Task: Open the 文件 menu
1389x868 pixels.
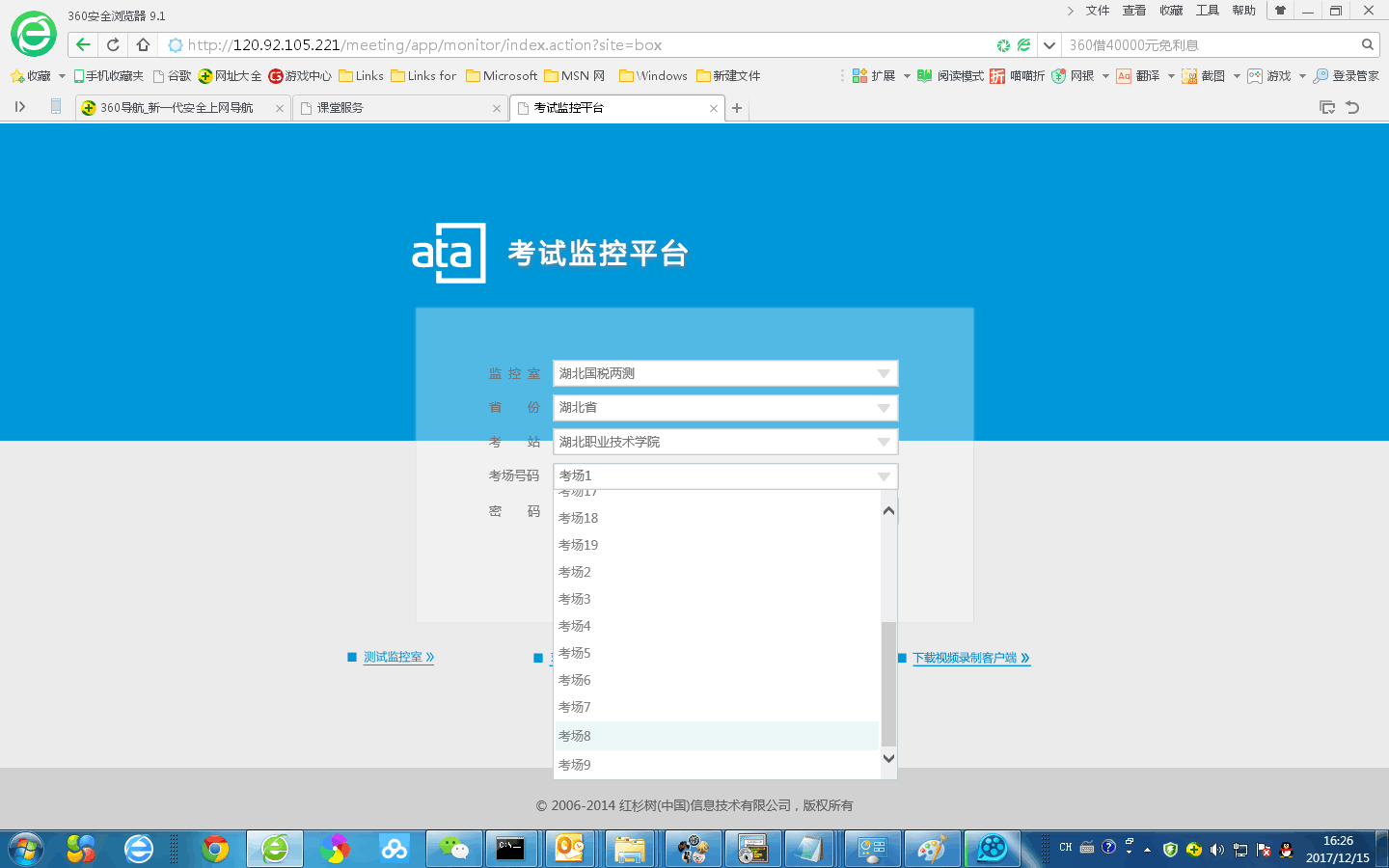Action: click(1098, 11)
